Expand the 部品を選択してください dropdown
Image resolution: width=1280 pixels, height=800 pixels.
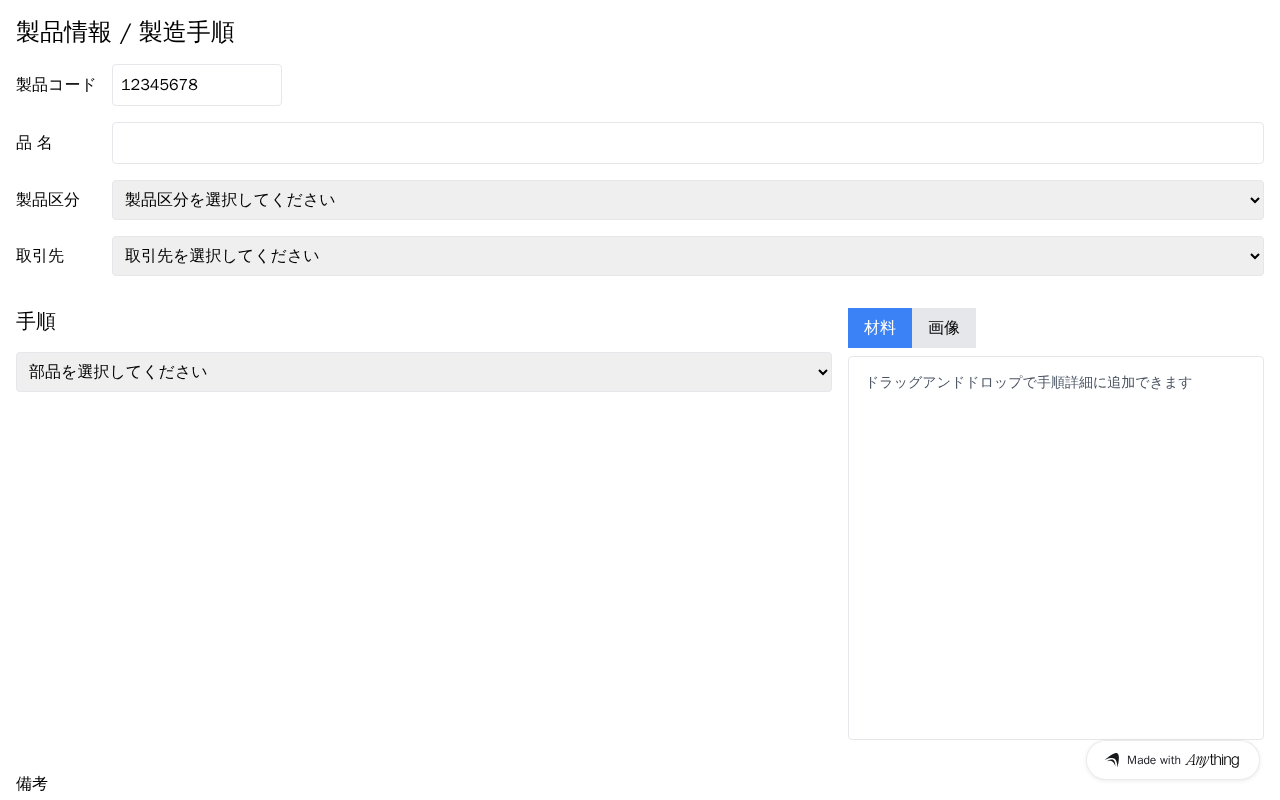coord(424,372)
